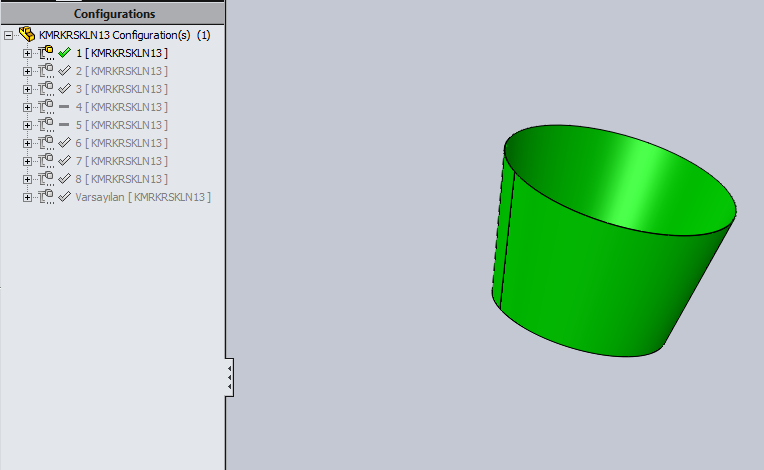Expand configuration 4 [KMRKRSKLN13]

click(x=27, y=107)
